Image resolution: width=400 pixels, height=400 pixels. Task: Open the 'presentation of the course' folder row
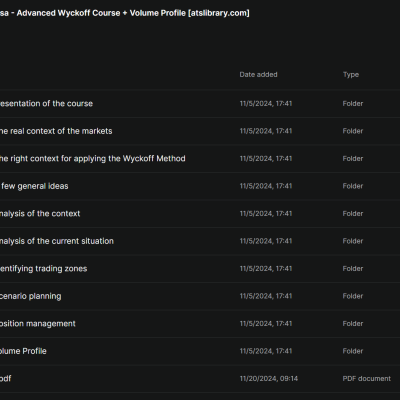pos(200,103)
